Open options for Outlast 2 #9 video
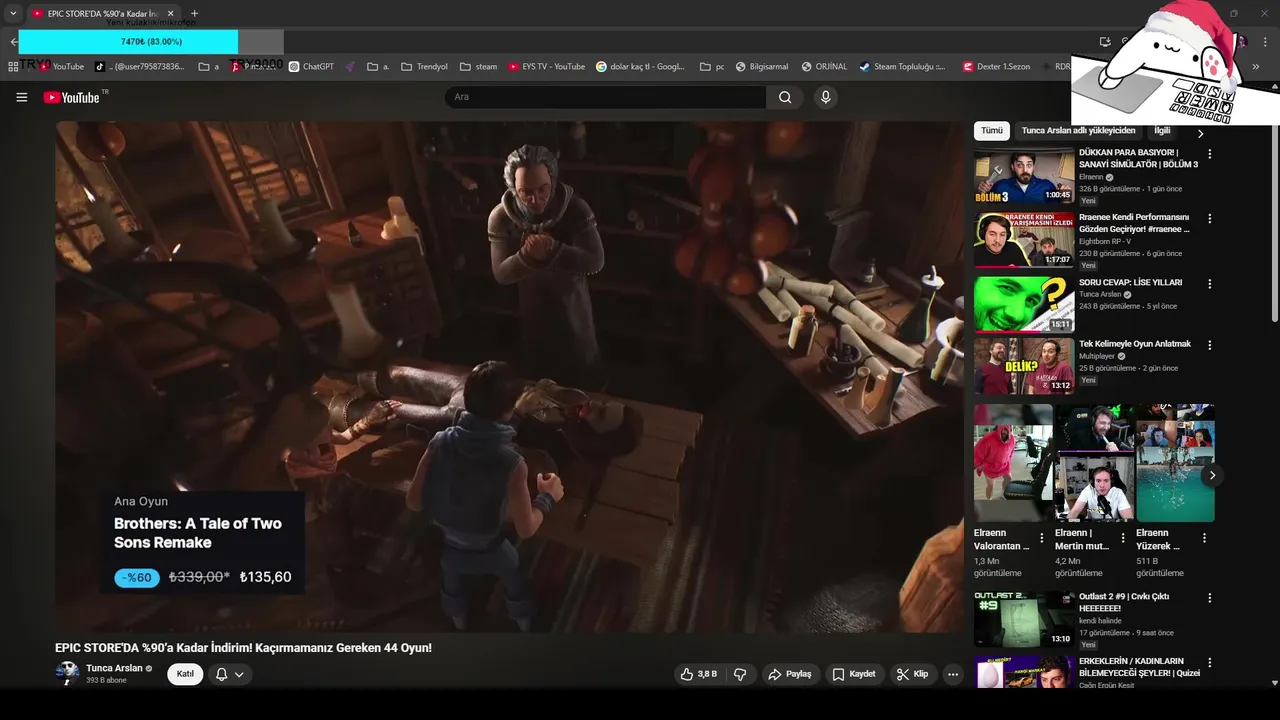1280x720 pixels. tap(1209, 598)
